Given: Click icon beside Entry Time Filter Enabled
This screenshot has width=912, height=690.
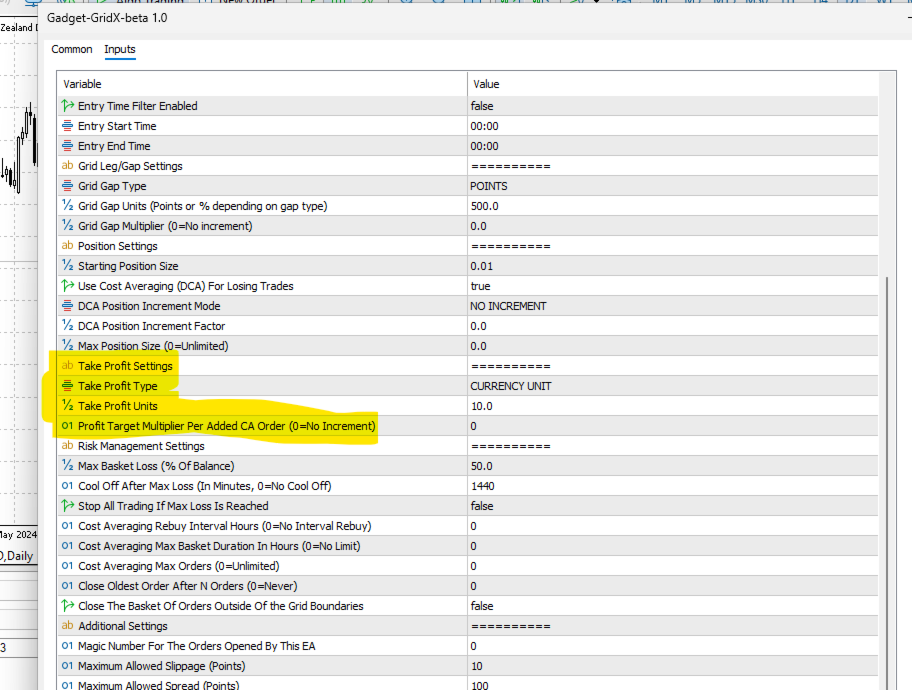Looking at the screenshot, I should (x=67, y=106).
